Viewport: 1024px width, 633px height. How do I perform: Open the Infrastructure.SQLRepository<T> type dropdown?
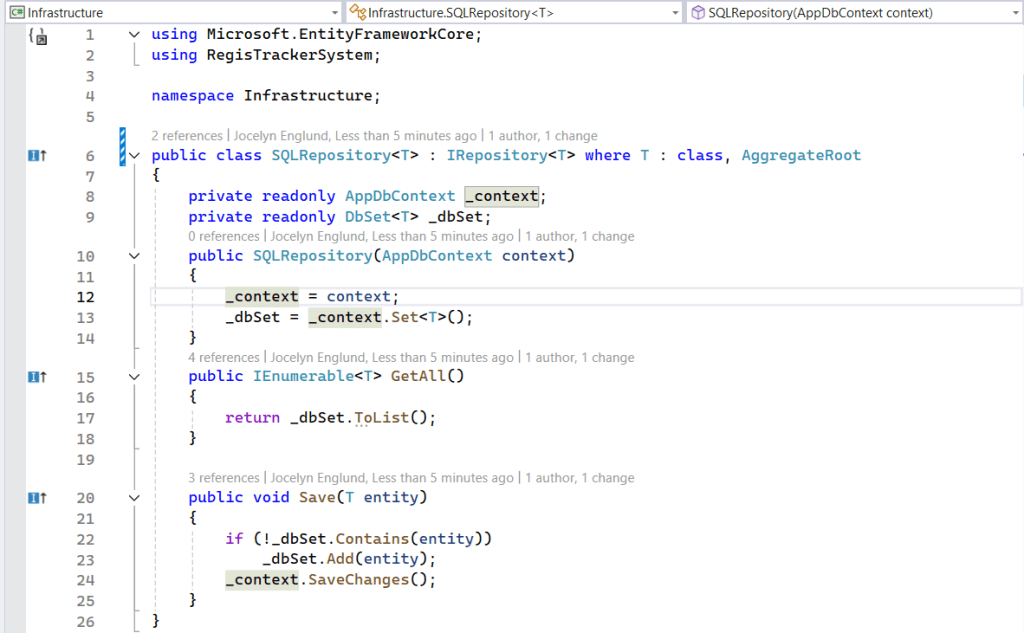point(513,12)
